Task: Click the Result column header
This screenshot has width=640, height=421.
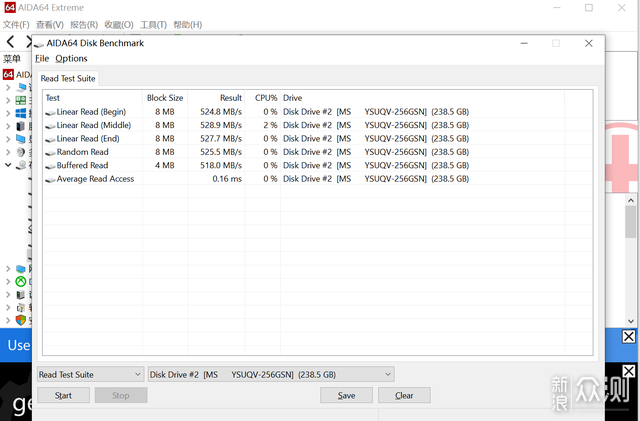Action: [216, 98]
